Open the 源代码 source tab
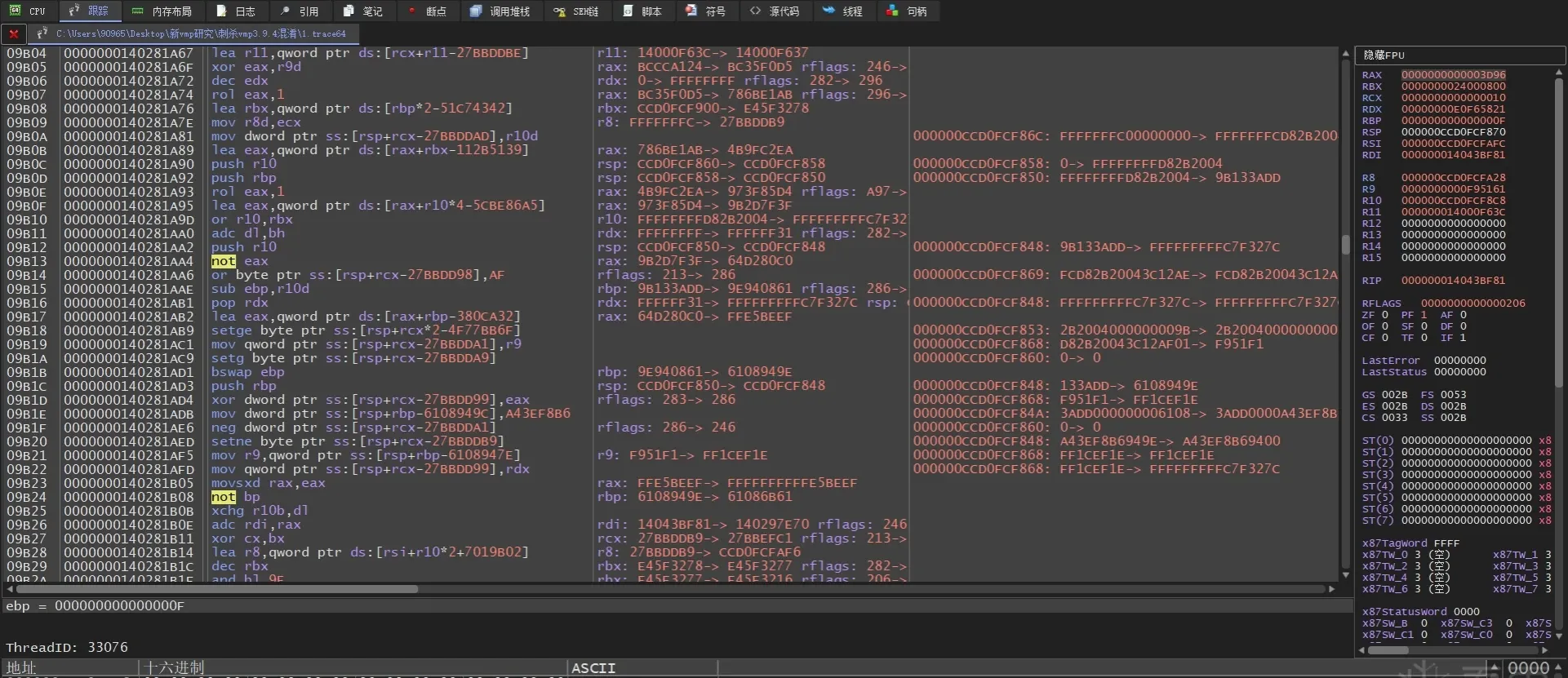 775,11
